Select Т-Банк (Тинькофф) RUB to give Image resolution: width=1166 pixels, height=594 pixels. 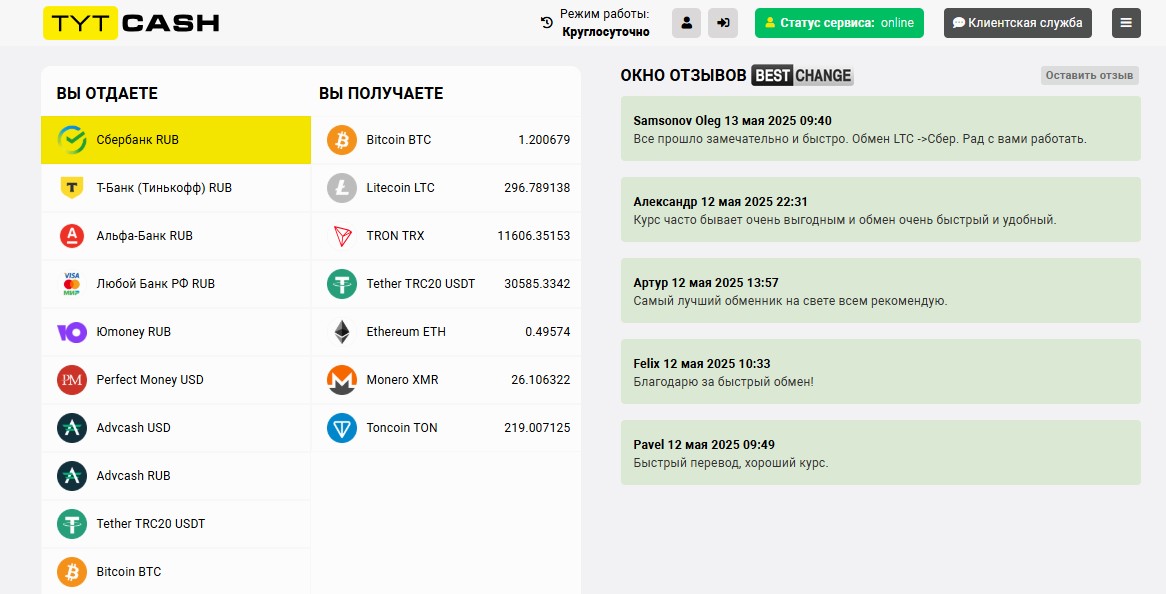175,187
